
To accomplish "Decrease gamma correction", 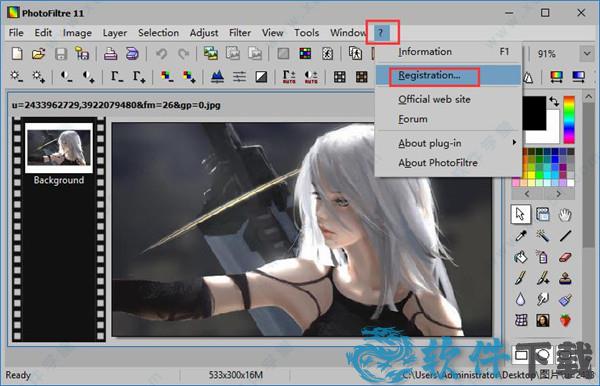I will (x=117, y=77).
